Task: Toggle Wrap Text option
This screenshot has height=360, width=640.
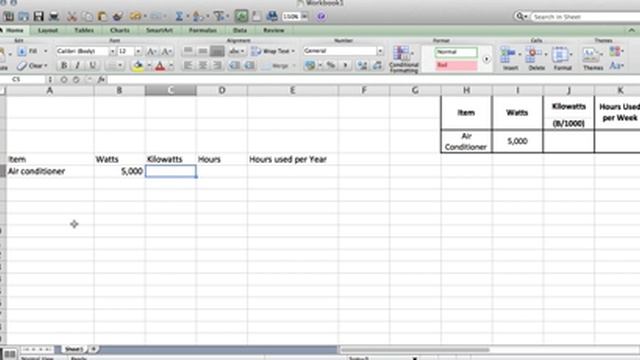Action: 273,51
